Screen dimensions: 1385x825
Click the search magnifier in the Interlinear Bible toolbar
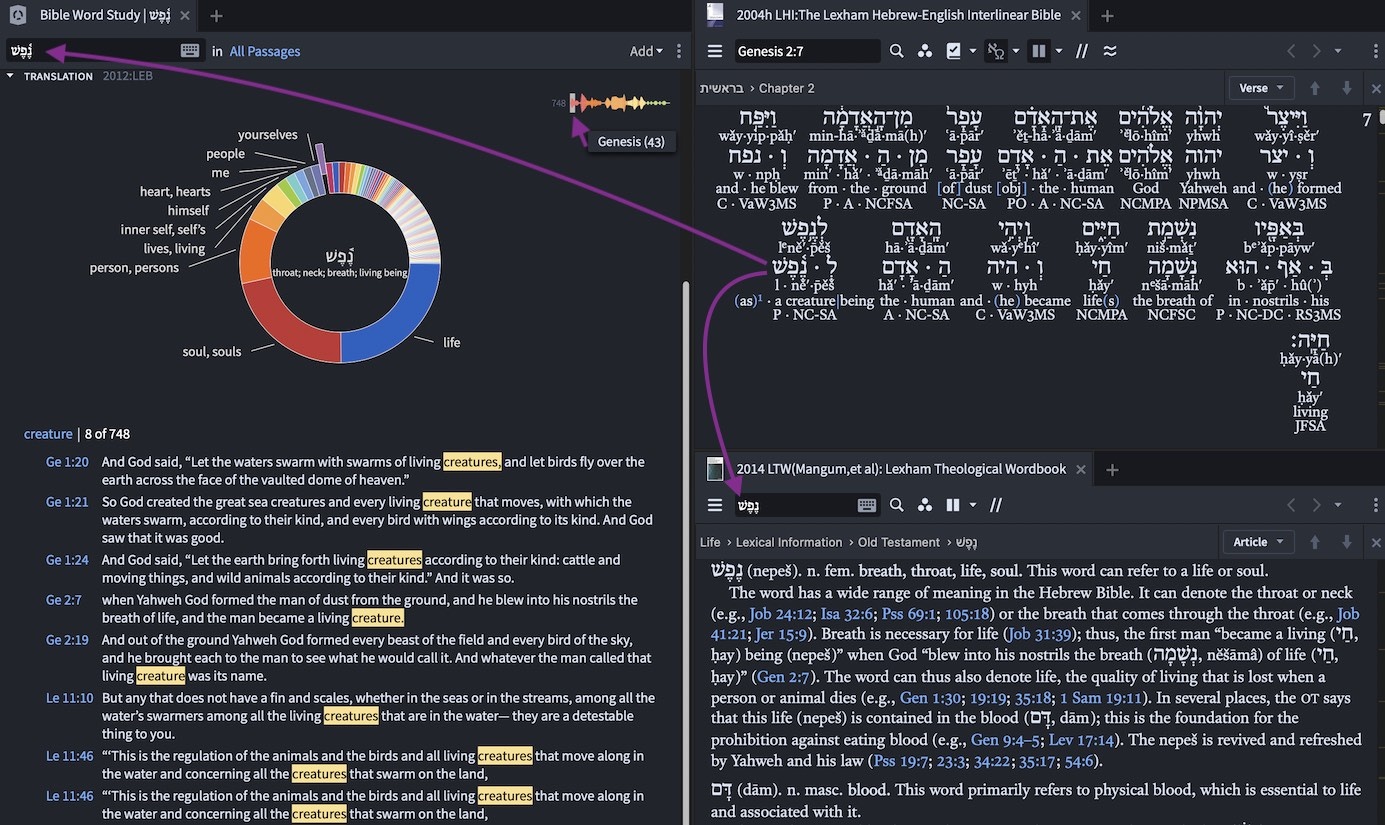click(x=897, y=51)
